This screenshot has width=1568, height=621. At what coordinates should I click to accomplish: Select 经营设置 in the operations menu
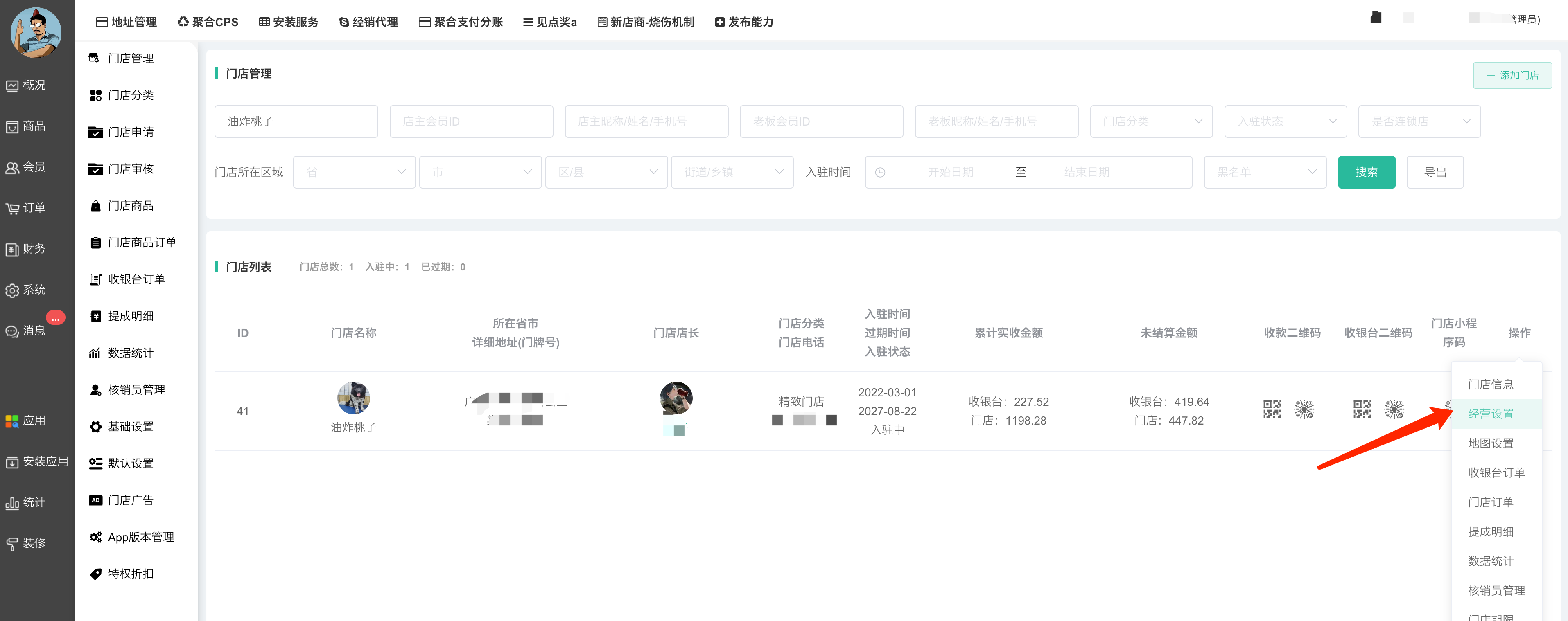(x=1490, y=414)
